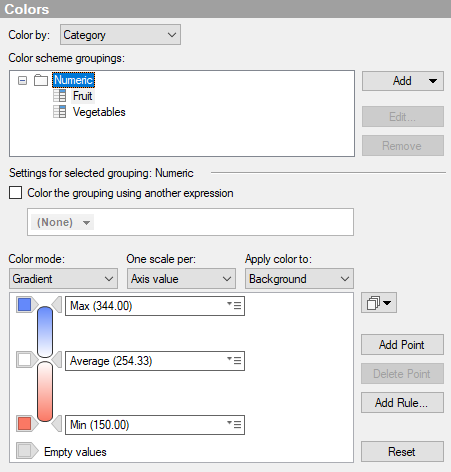Click the Empty values color marker
The image size is (451, 472).
(27, 451)
